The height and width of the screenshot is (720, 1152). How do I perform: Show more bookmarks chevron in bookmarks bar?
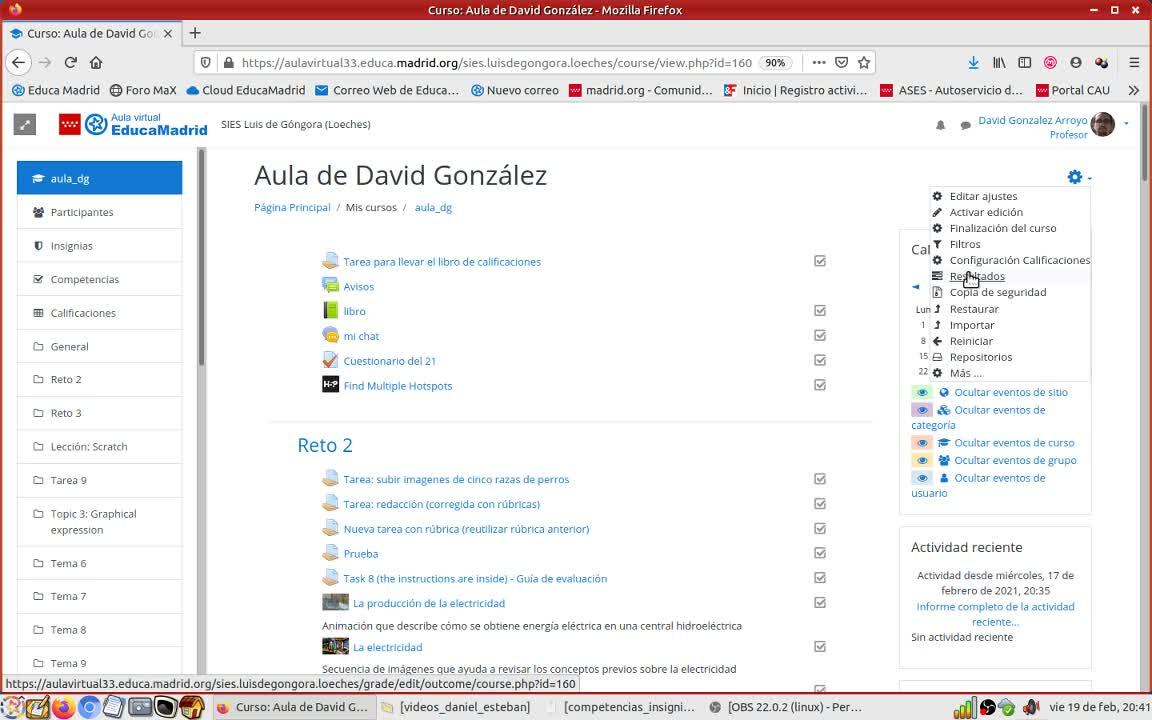[x=1134, y=90]
